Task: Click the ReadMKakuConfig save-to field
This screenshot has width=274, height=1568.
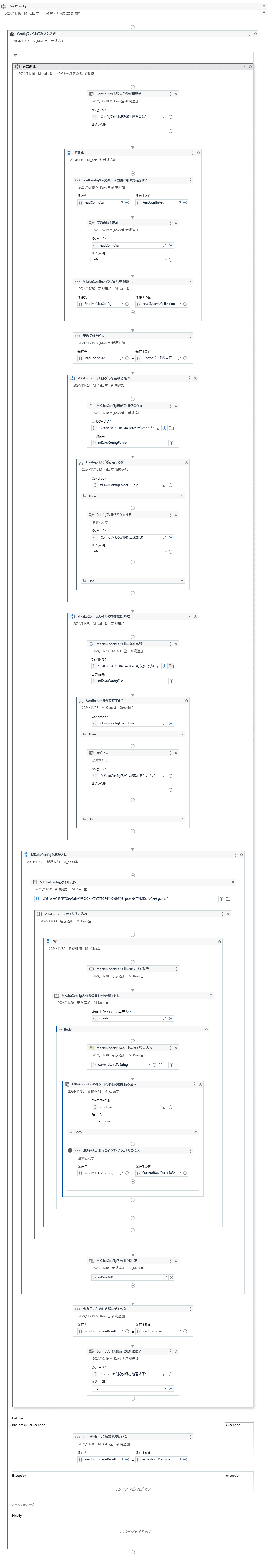Action: tap(100, 304)
